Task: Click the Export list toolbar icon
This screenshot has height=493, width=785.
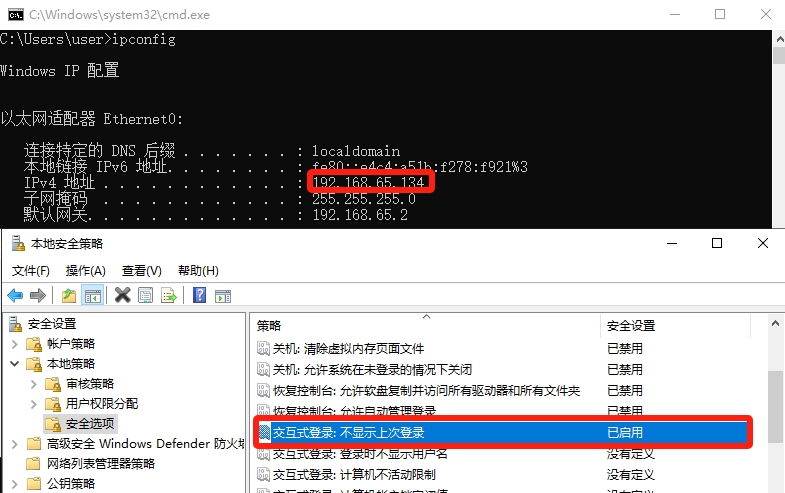Action: 169,295
